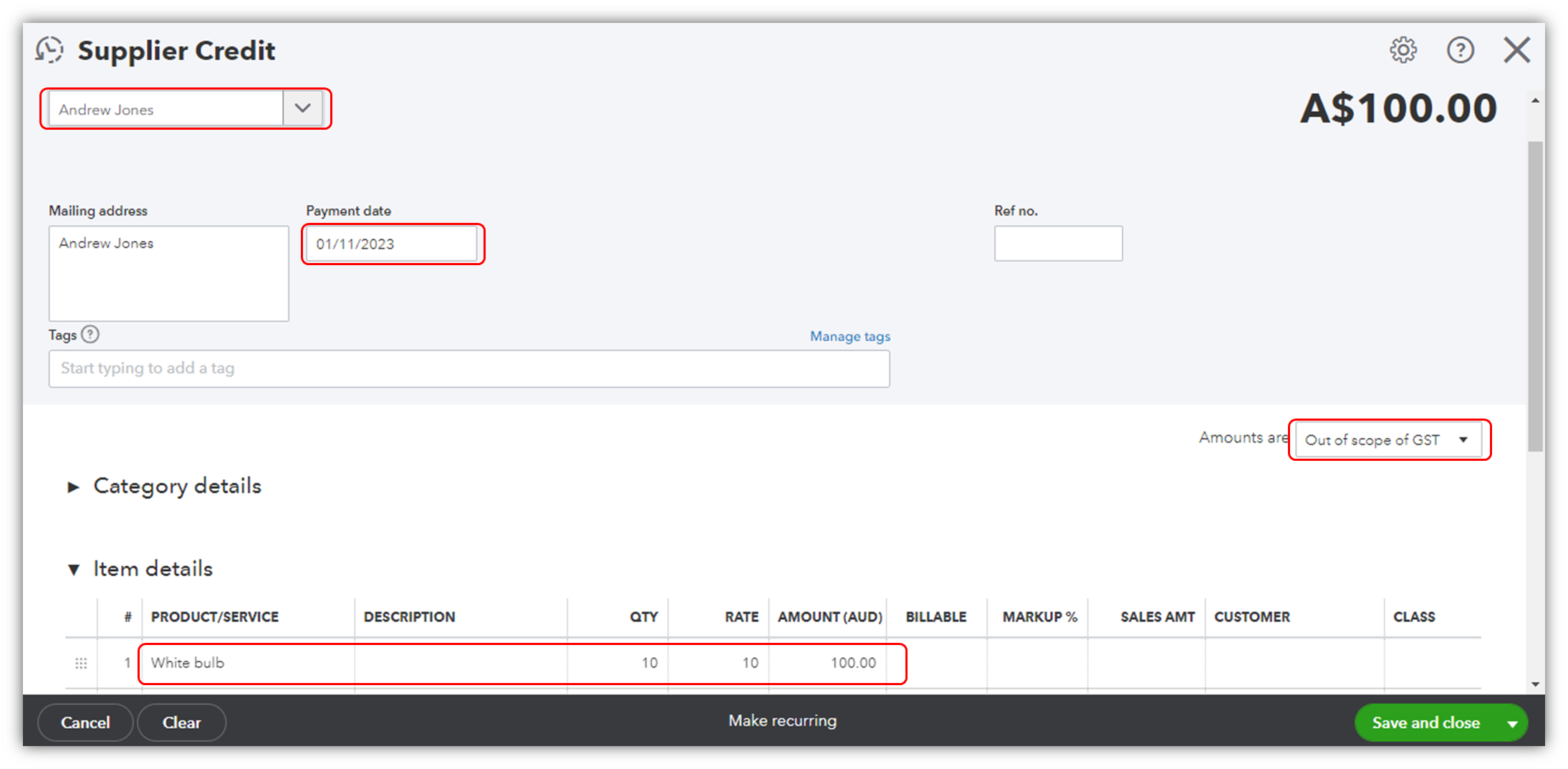
Task: Click Make recurring
Action: (783, 721)
